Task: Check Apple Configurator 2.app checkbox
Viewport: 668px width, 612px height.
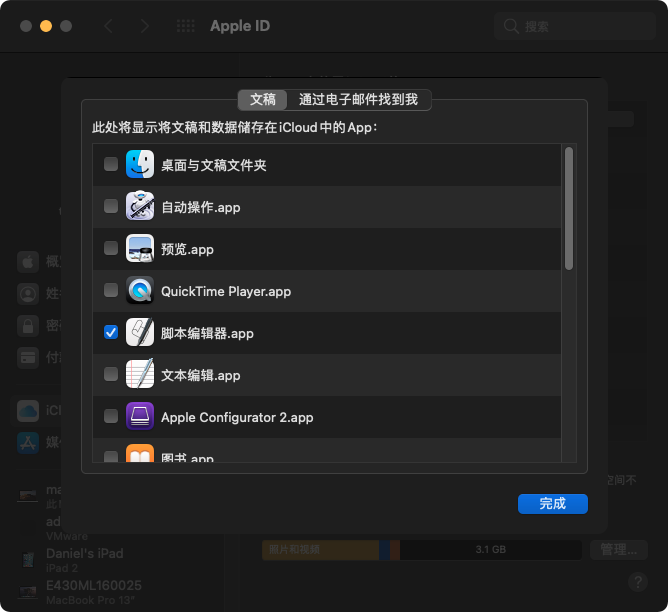Action: [111, 416]
